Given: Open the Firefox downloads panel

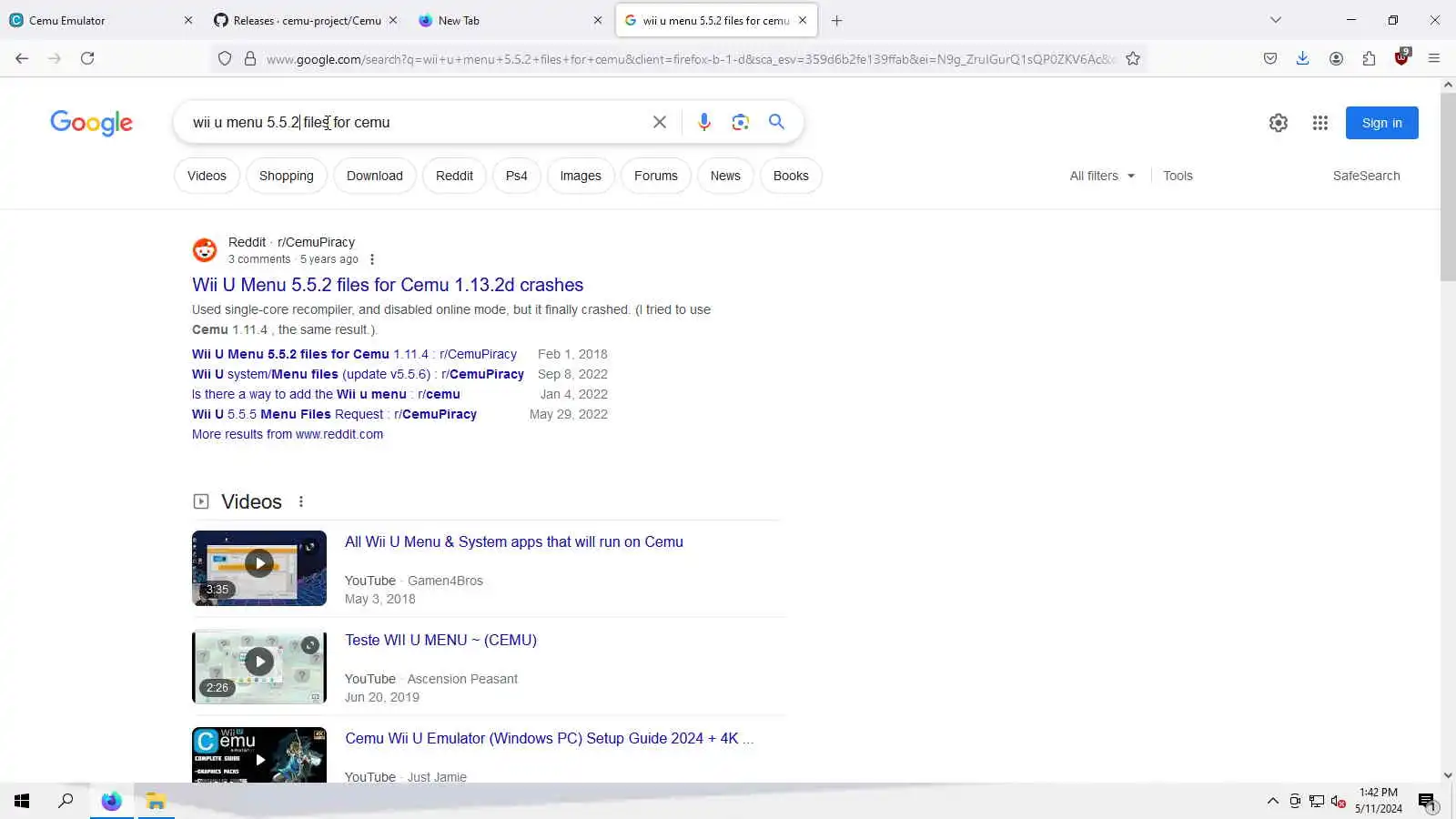Looking at the screenshot, I should (x=1303, y=58).
